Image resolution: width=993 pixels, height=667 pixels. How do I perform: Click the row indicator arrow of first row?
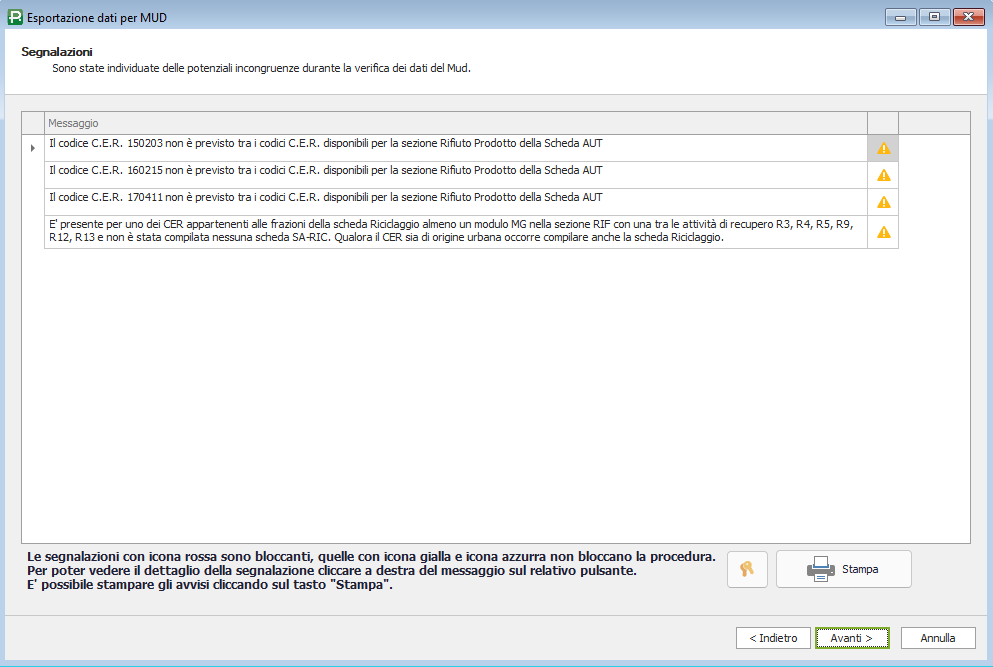click(x=33, y=148)
